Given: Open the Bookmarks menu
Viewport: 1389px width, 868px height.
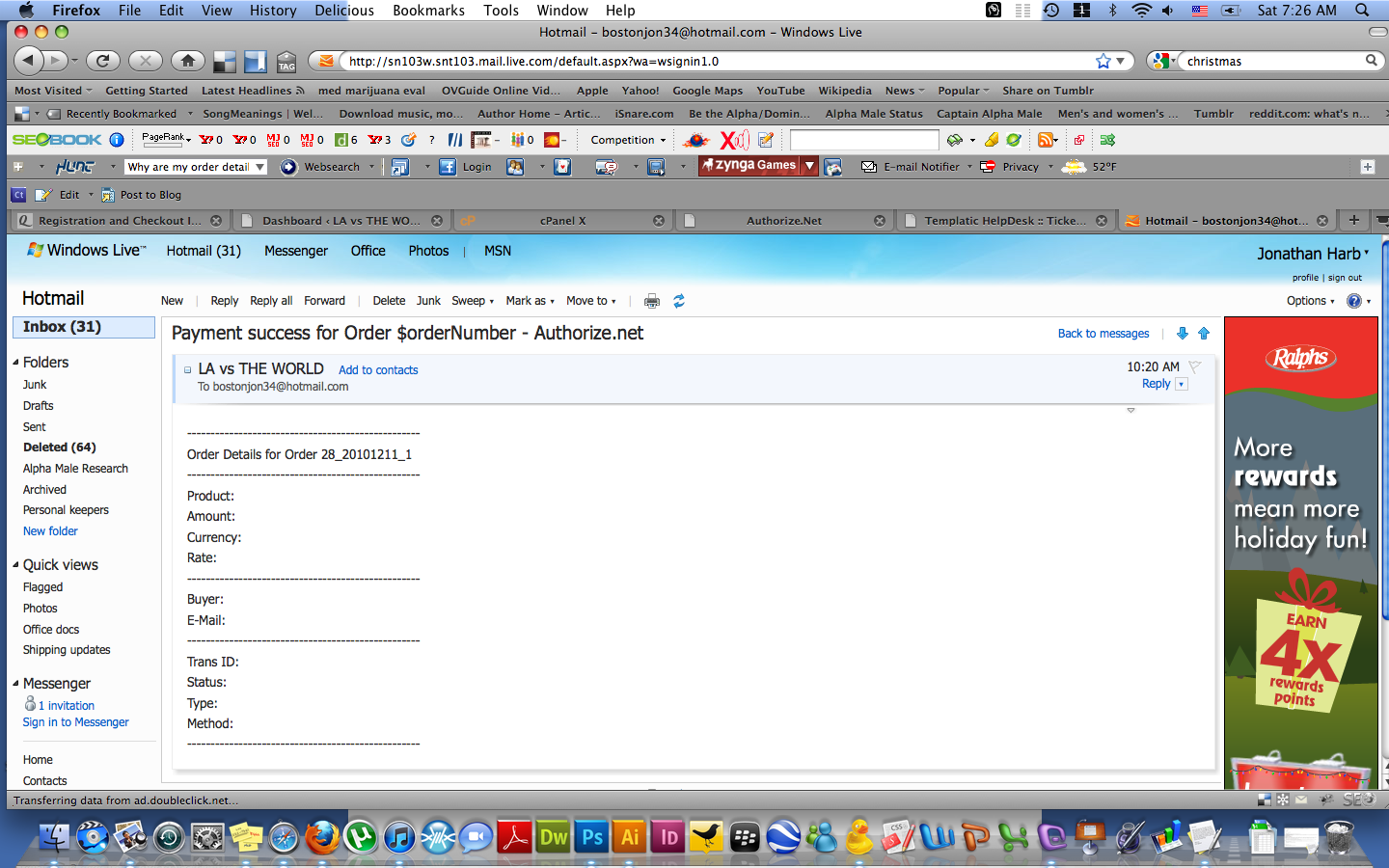Looking at the screenshot, I should point(428,11).
